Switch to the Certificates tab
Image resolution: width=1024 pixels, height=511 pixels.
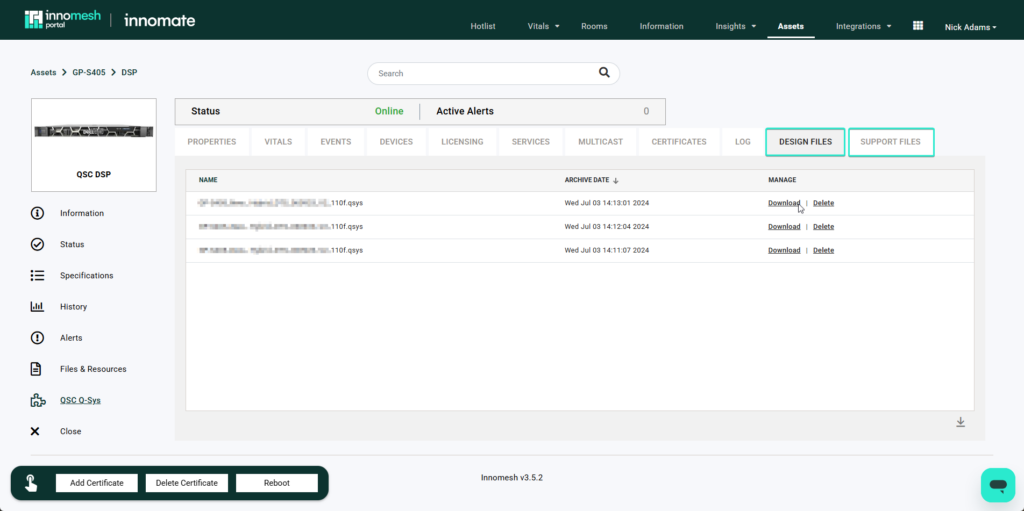pos(679,142)
